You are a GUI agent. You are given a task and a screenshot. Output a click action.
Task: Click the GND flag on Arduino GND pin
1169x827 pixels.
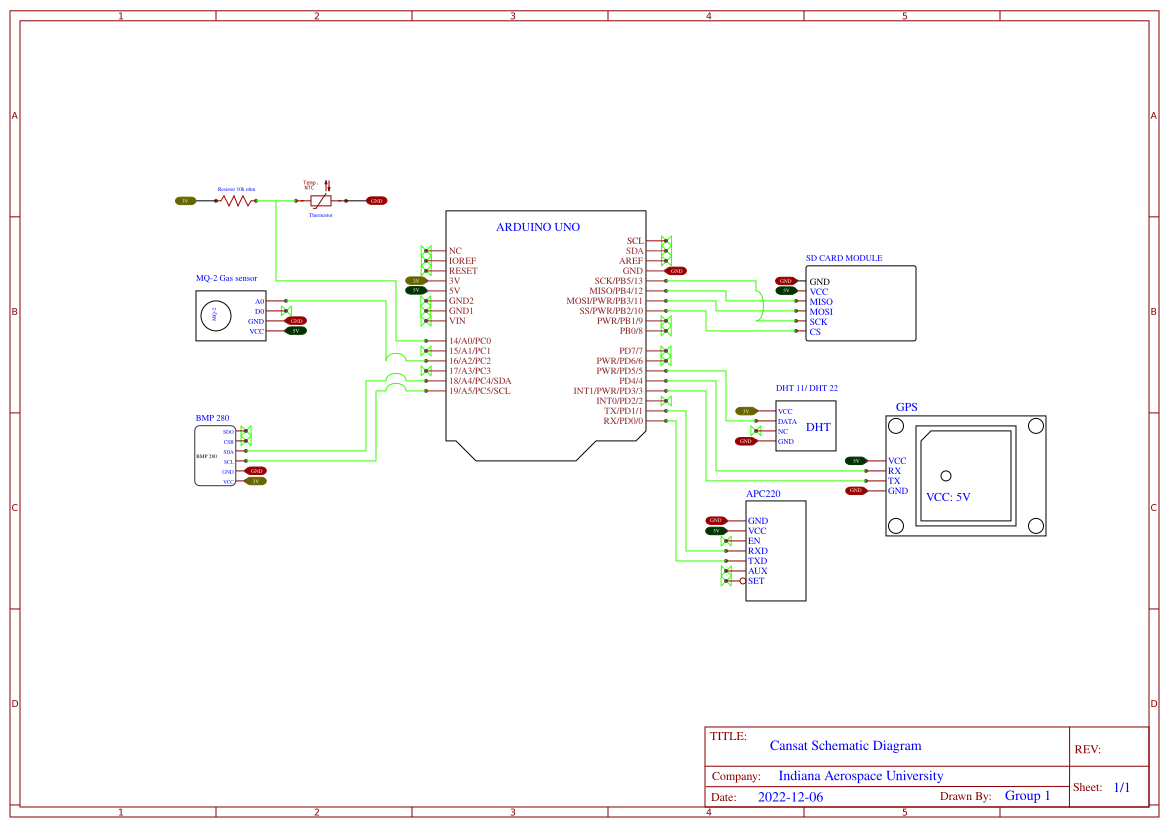675,271
